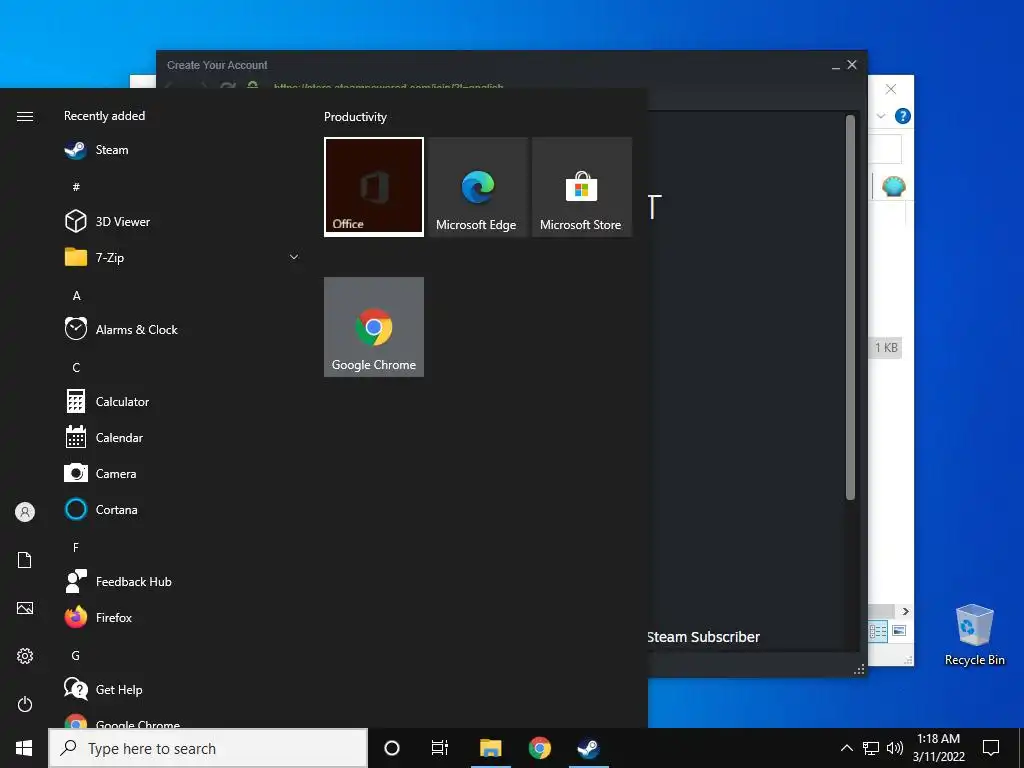This screenshot has width=1024, height=768.
Task: Open Microsoft Store tile
Action: [x=582, y=187]
